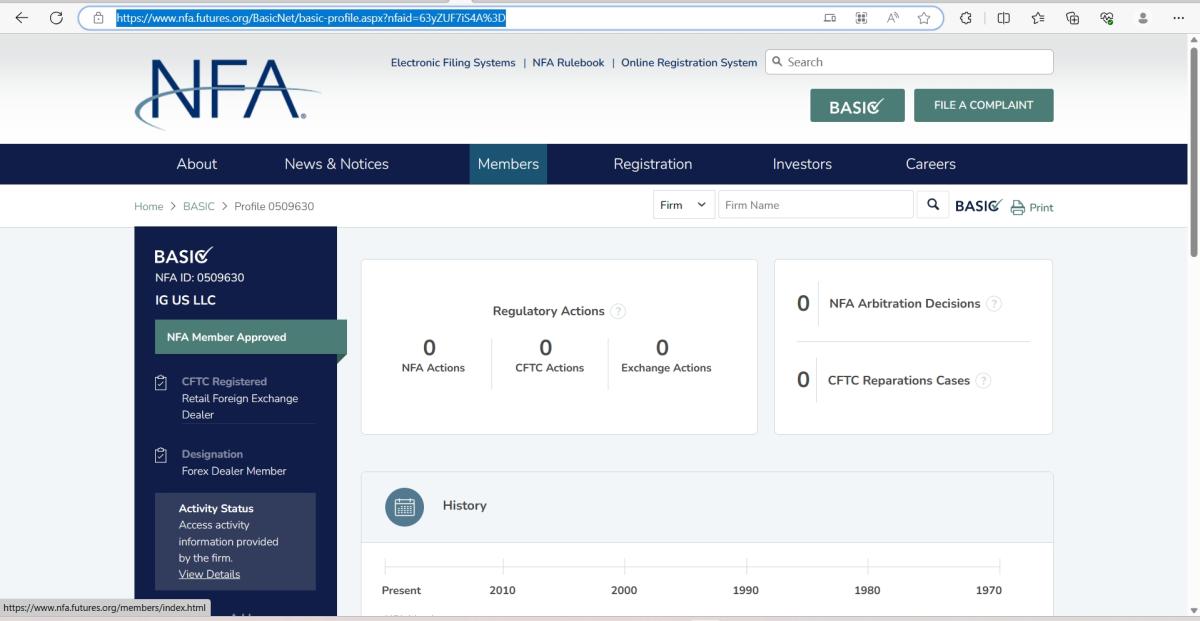
Task: Click the magnifier search icon beside Firm Name
Action: (932, 205)
